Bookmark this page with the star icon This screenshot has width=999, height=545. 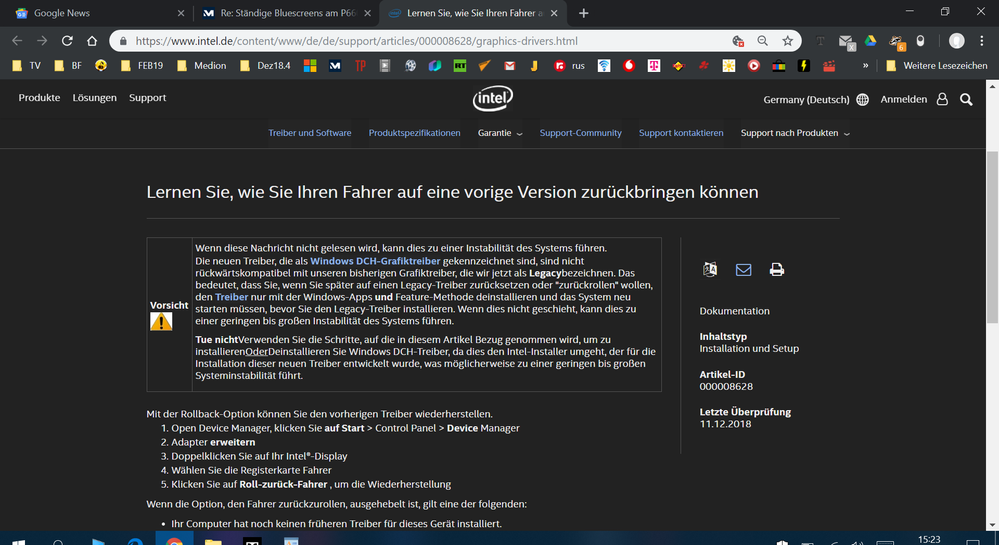click(x=788, y=41)
